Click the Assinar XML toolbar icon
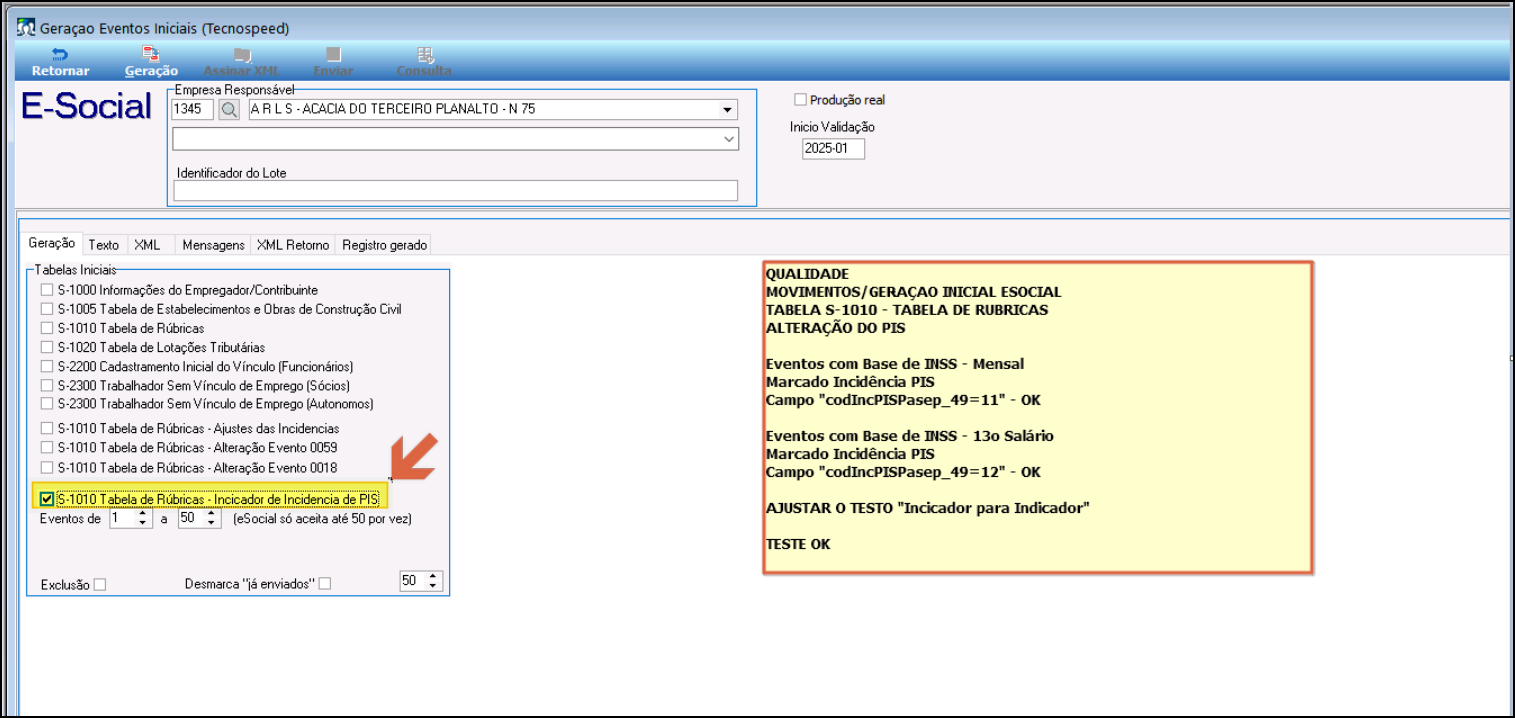 point(241,55)
